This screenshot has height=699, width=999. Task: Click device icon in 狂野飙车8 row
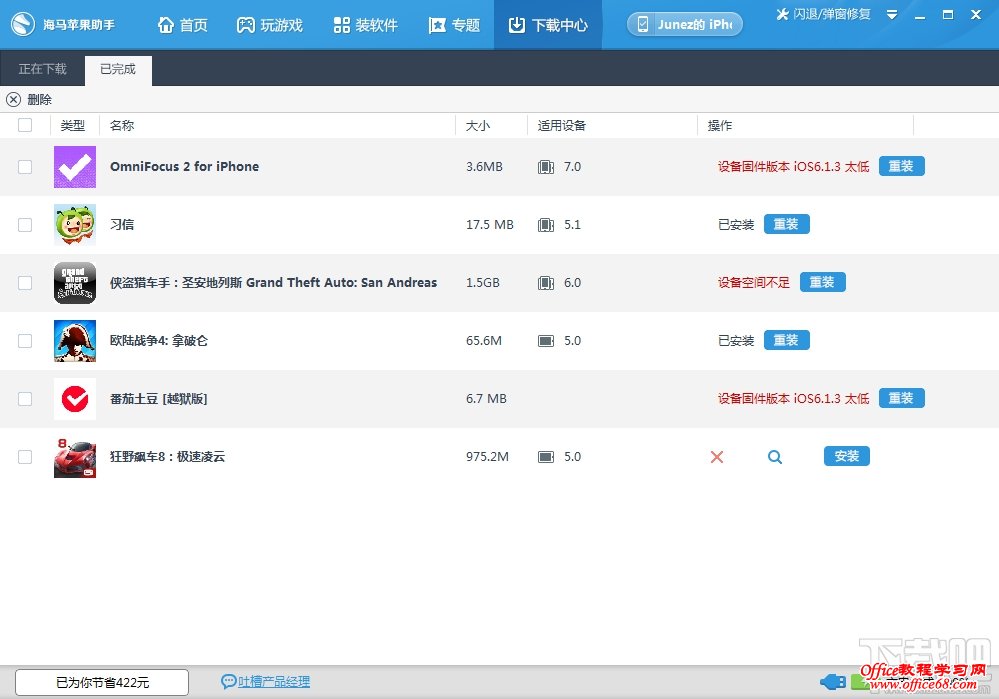[546, 457]
